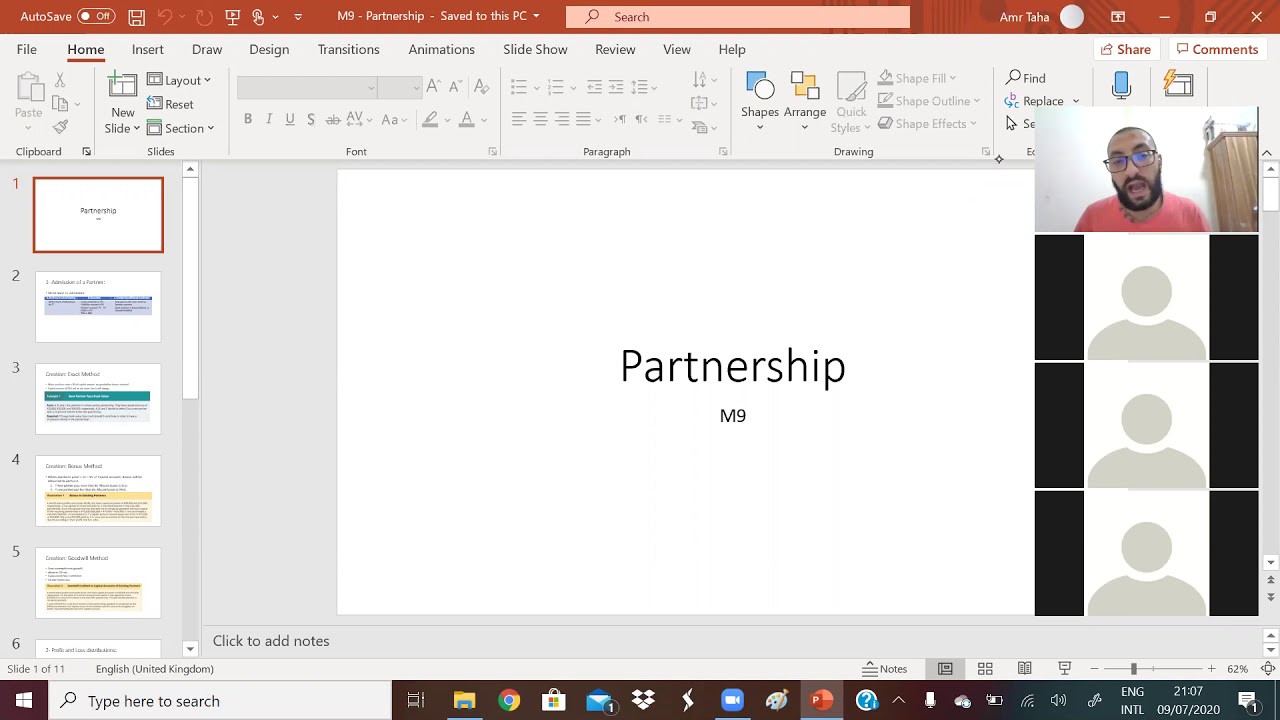
Task: Open the Shapes gallery
Action: point(760,101)
